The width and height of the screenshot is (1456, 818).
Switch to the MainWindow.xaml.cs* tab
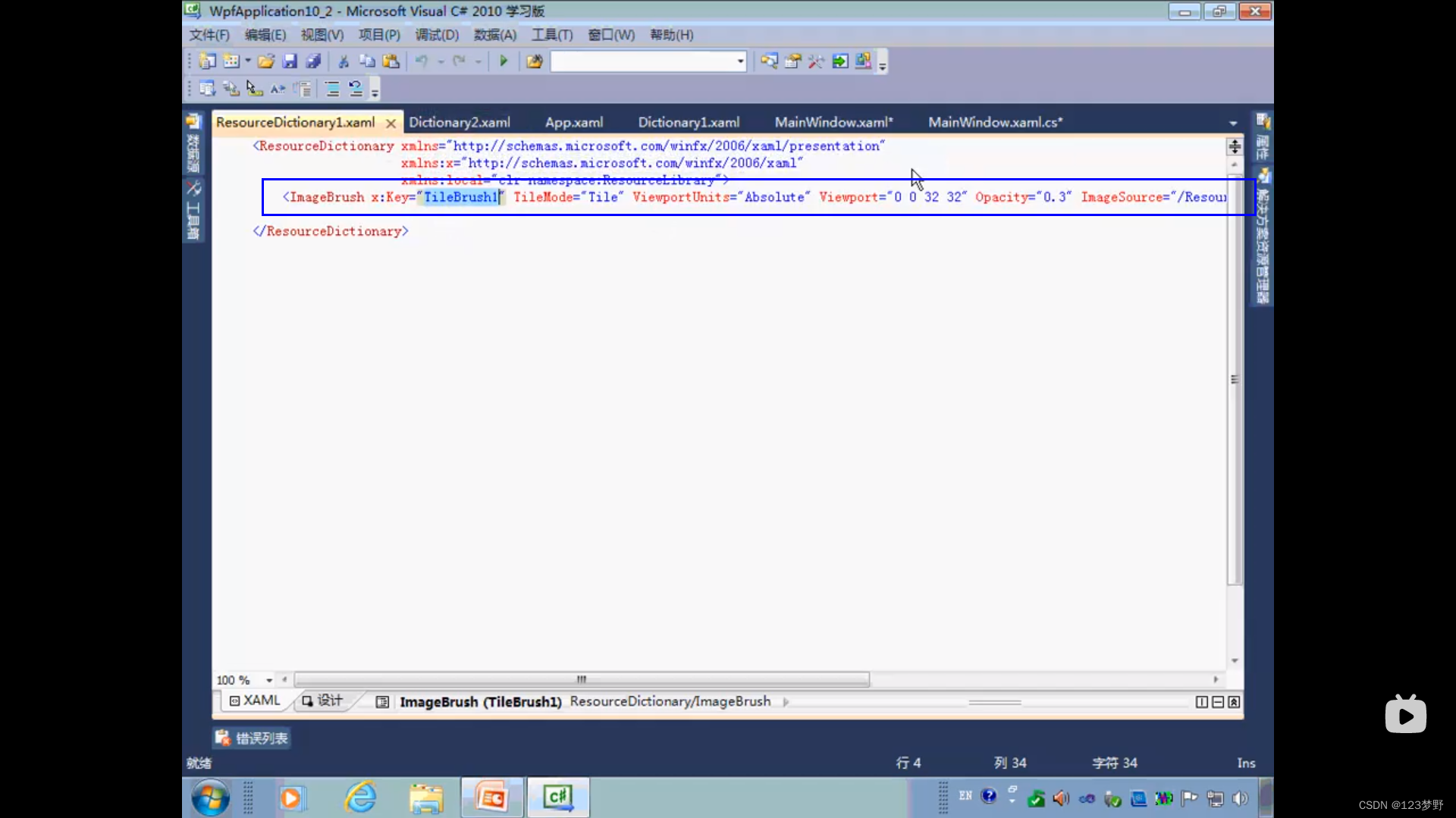996,122
